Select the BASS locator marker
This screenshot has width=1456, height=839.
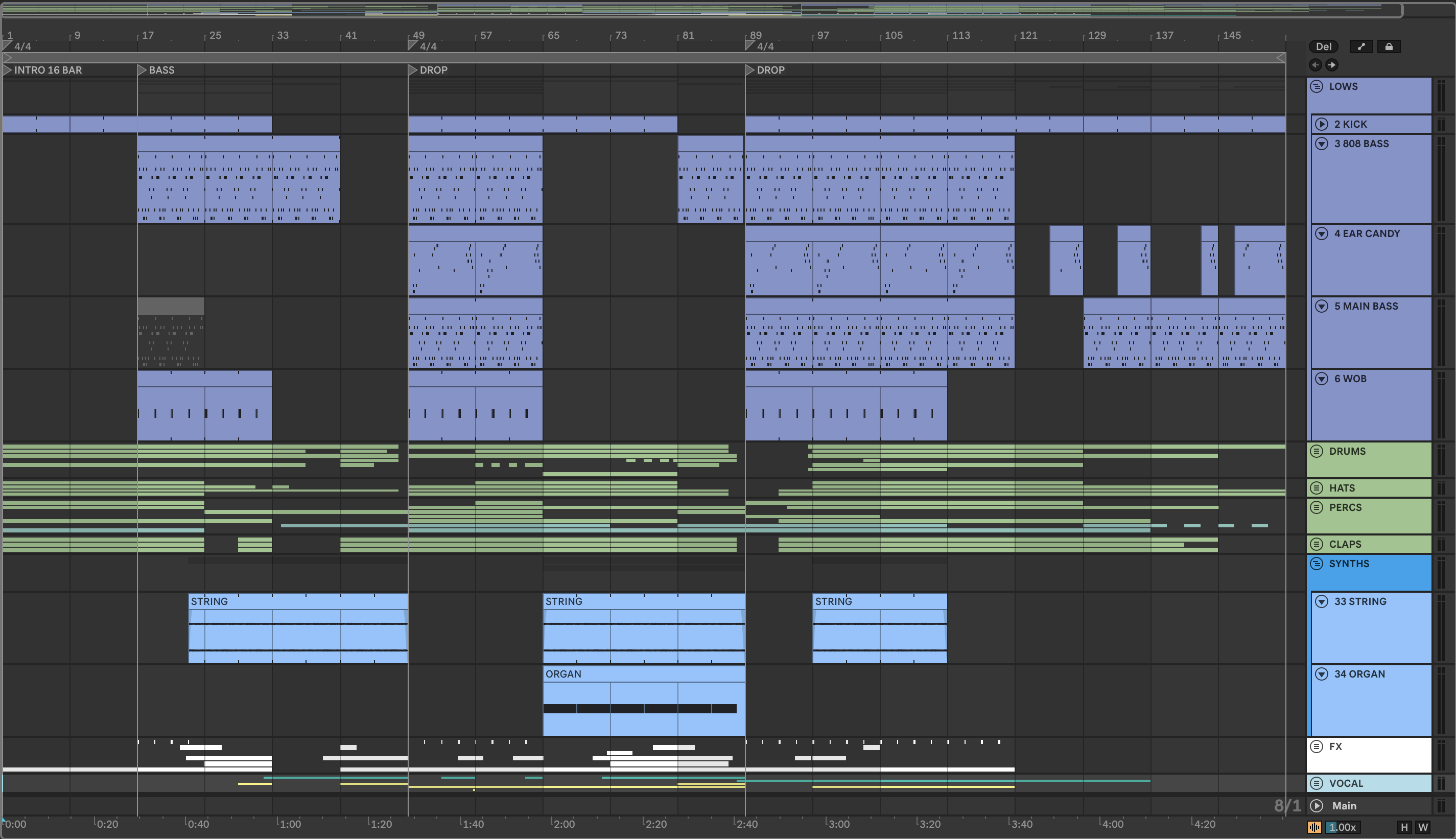(156, 69)
